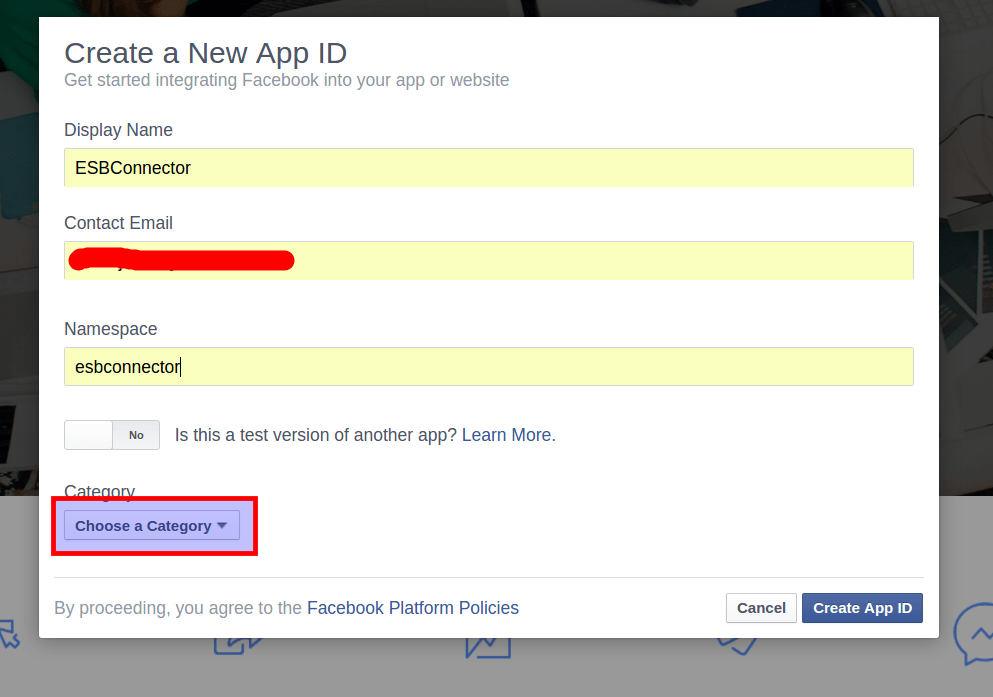This screenshot has height=697, width=993.
Task: Click the Create a New App ID heading
Action: pos(205,53)
